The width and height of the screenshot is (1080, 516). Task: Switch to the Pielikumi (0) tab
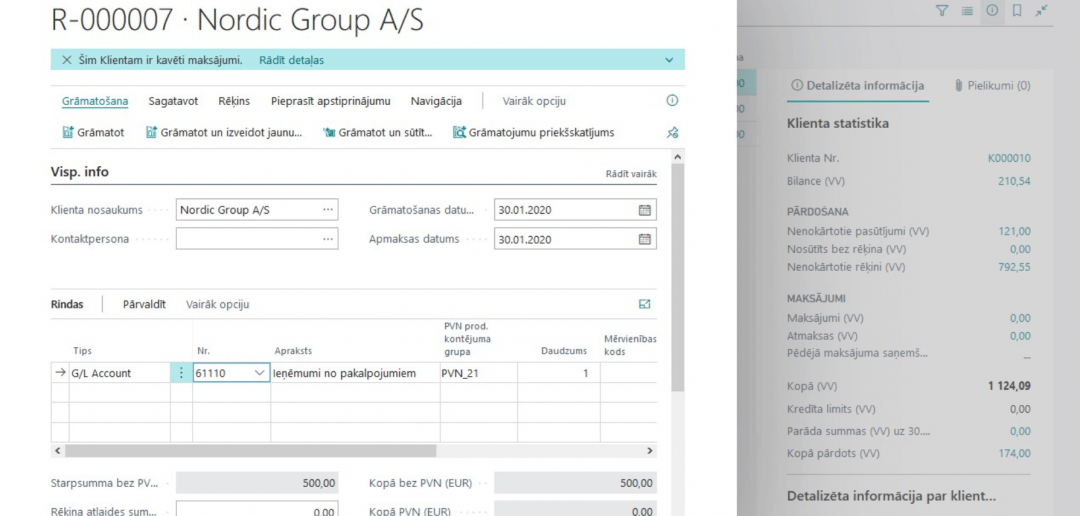992,86
